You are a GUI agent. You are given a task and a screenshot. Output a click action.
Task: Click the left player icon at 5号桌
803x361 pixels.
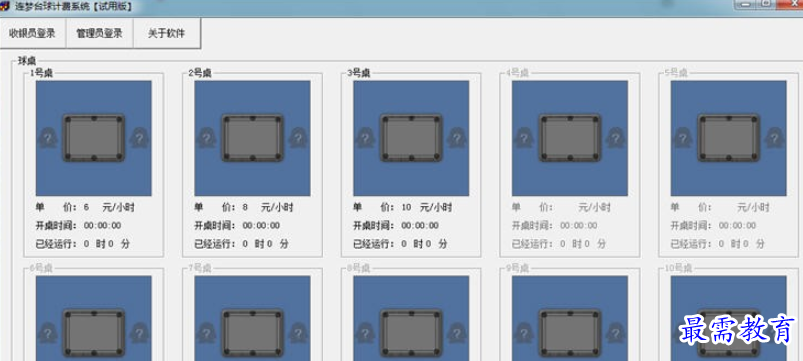[683, 138]
